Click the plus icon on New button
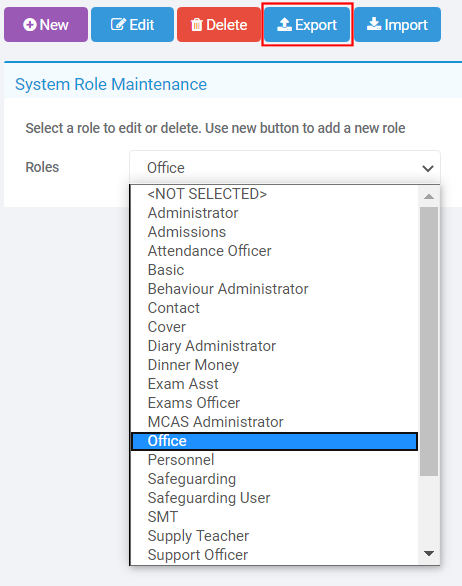 [x=30, y=25]
